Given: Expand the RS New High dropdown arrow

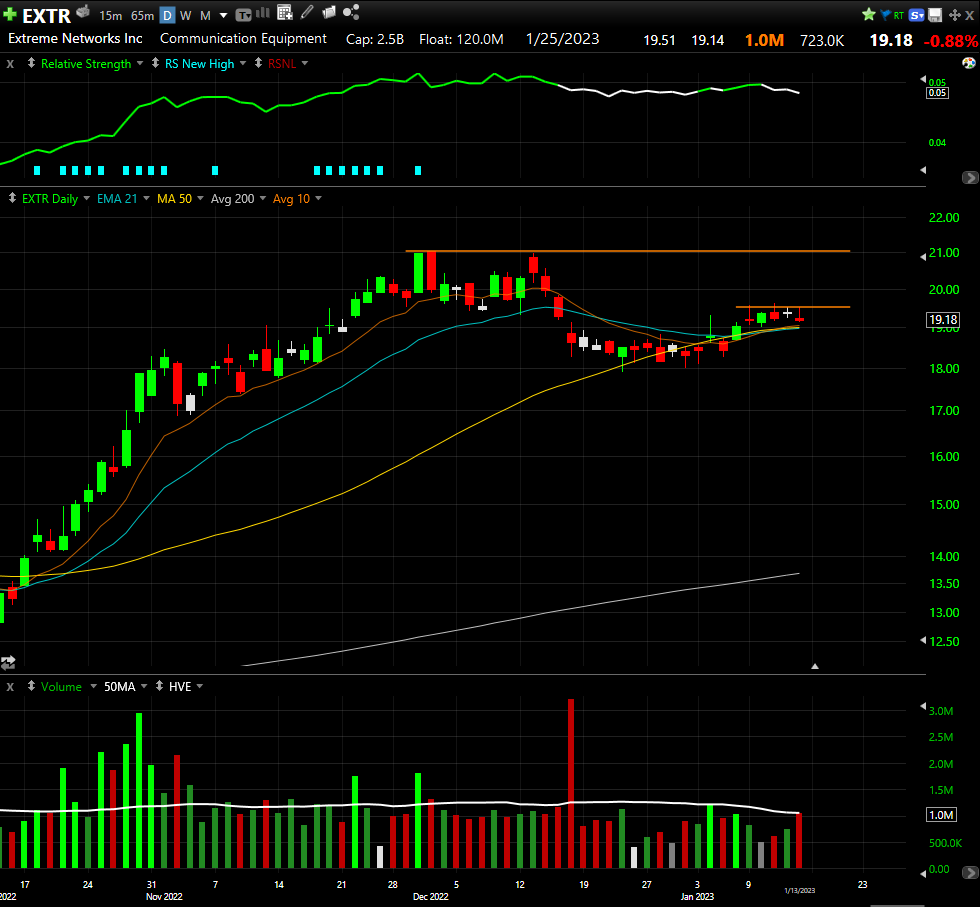Looking at the screenshot, I should [x=242, y=64].
